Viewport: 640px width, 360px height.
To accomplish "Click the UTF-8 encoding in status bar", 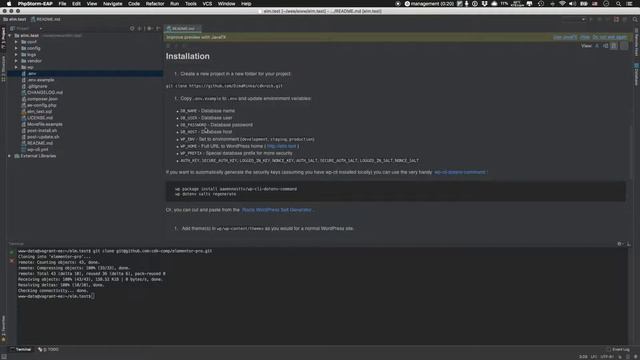I will [607, 357].
